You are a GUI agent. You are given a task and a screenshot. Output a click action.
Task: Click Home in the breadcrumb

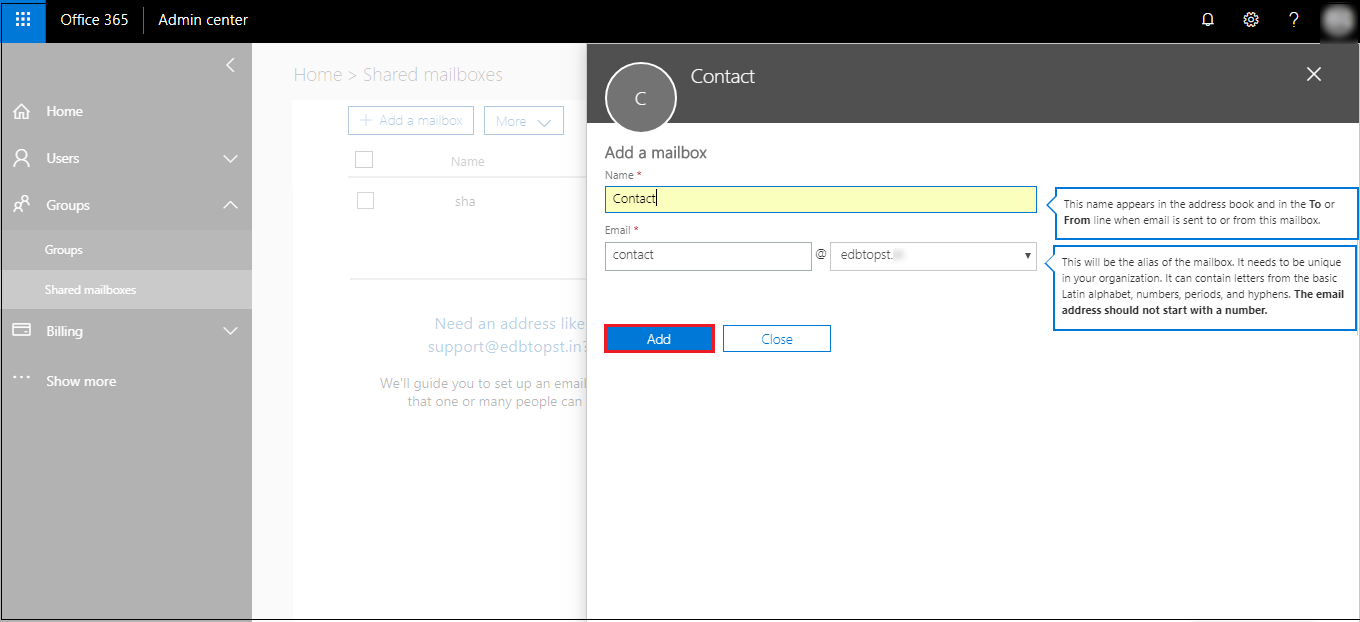click(x=318, y=75)
